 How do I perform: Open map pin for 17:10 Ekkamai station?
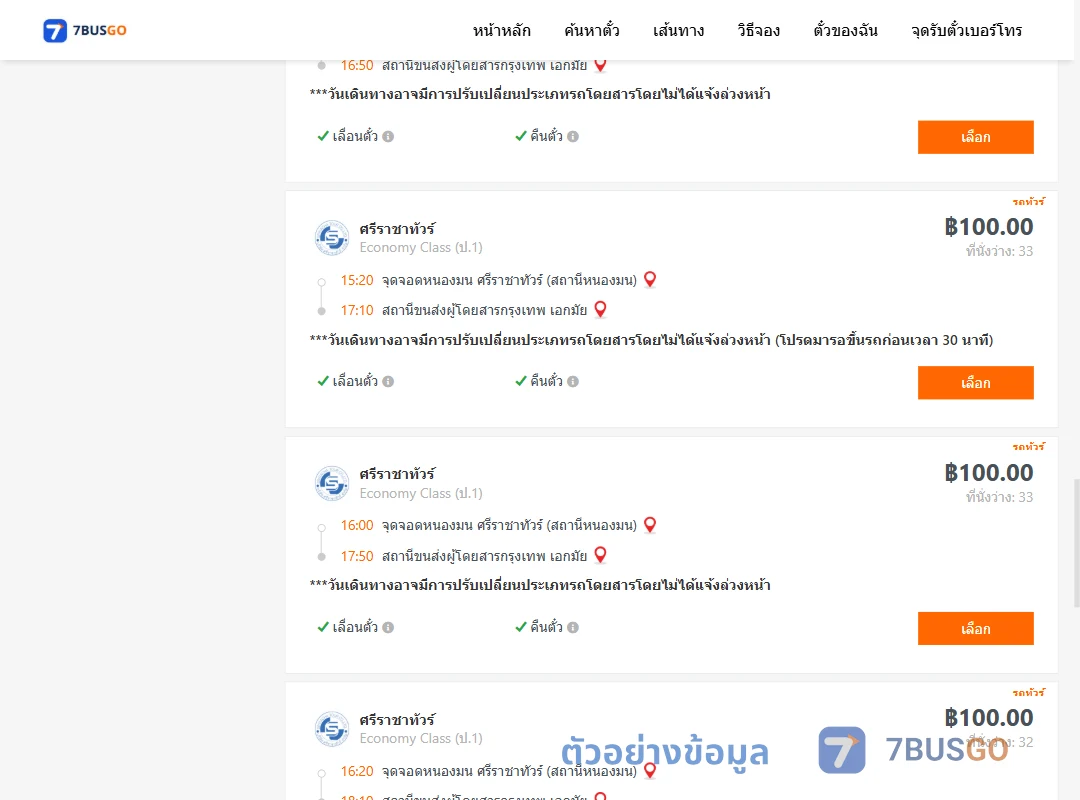601,309
